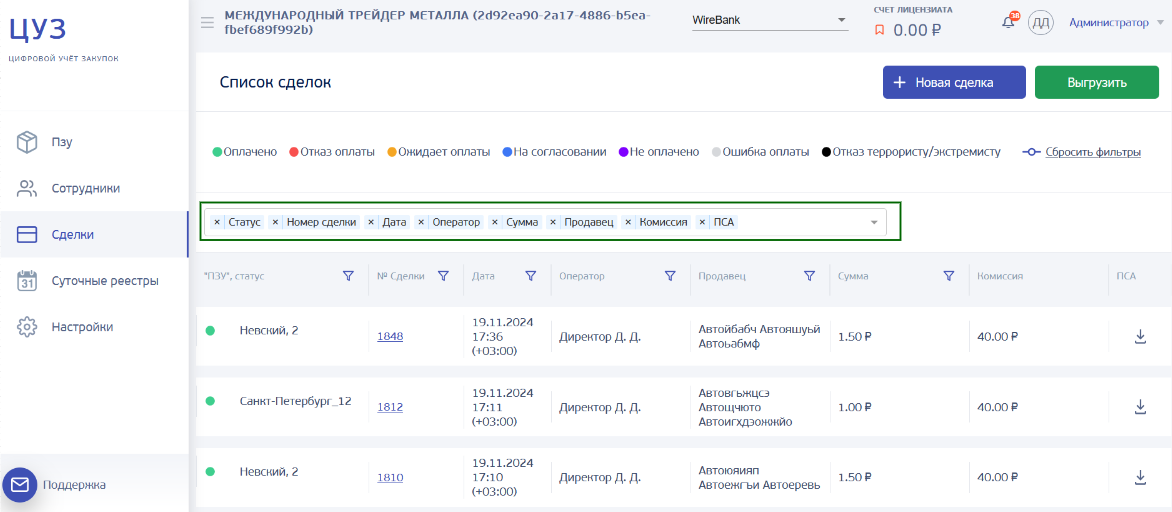Open the WireBank dropdown
The height and width of the screenshot is (512, 1172).
pyautogui.click(x=770, y=20)
